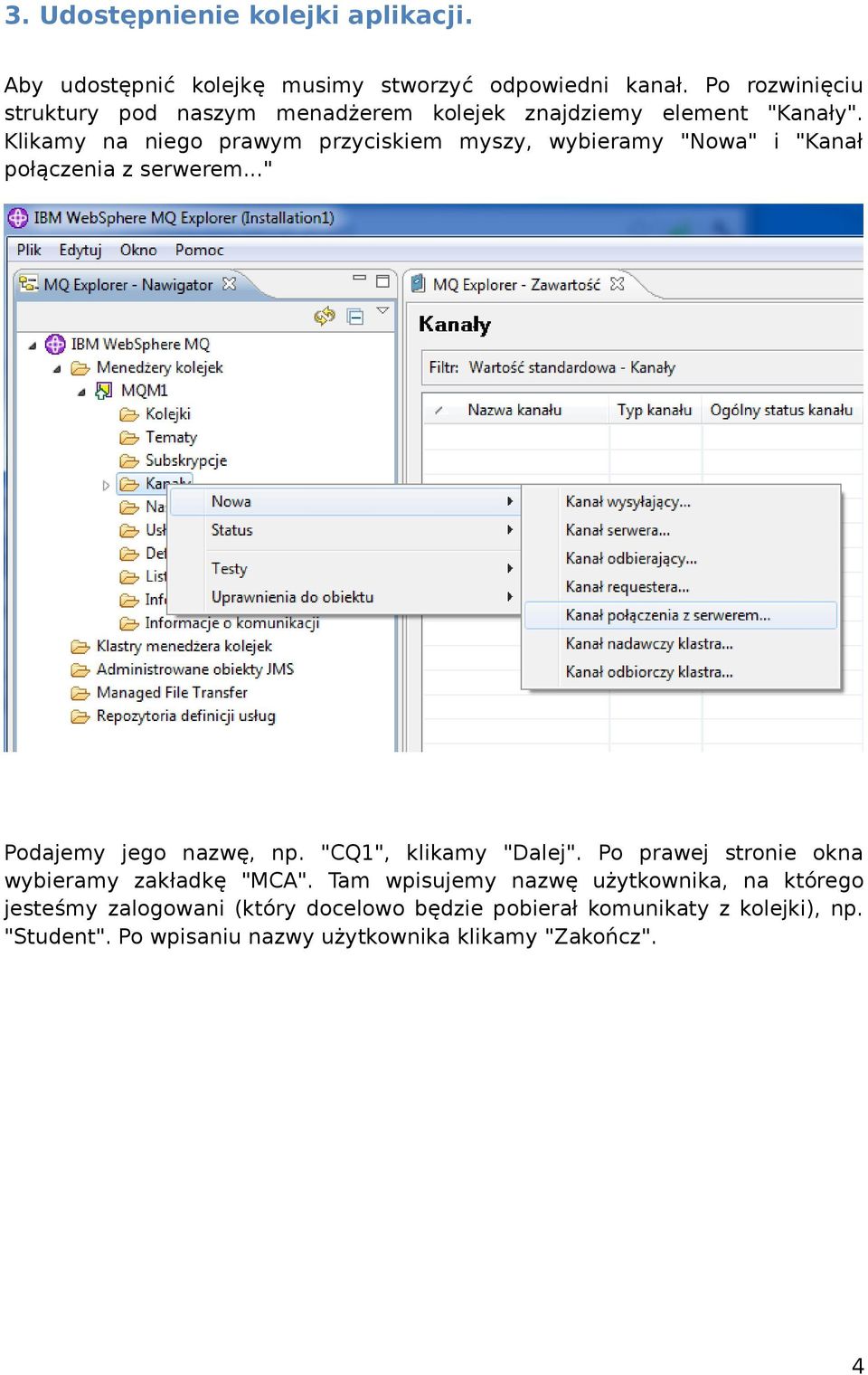Select the Tematy tree item

171,437
